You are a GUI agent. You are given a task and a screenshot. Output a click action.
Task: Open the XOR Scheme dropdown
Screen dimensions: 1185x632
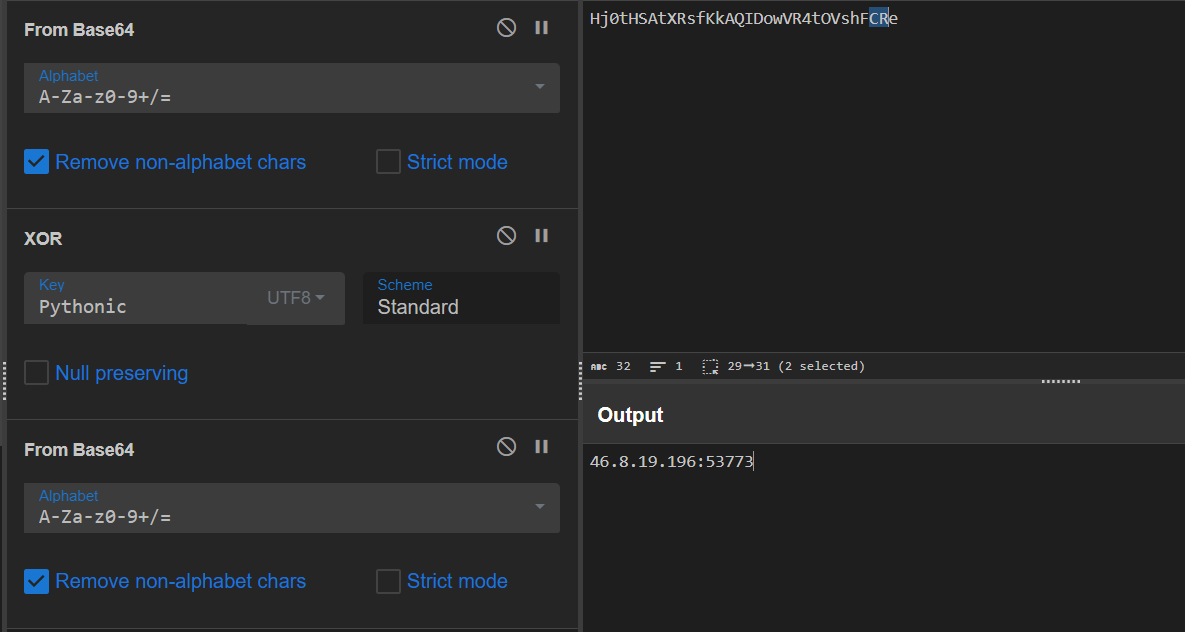tap(460, 298)
